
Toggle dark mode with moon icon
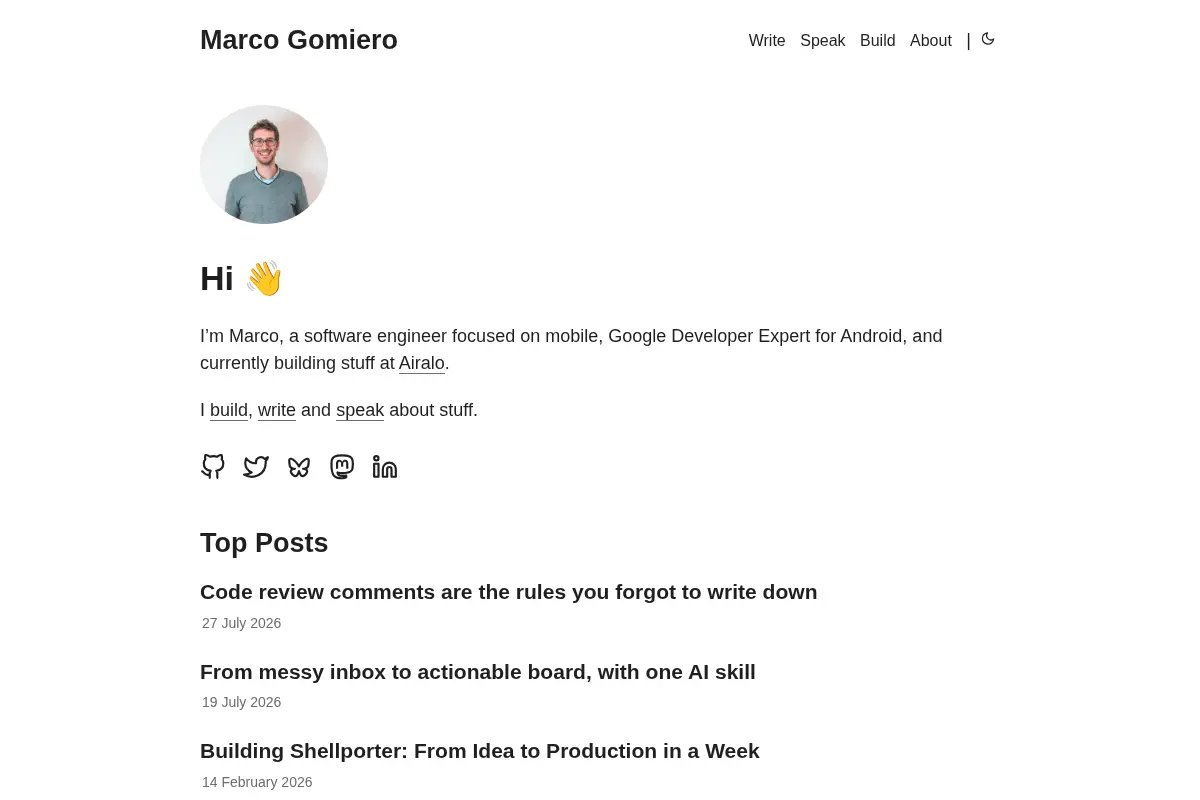988,39
